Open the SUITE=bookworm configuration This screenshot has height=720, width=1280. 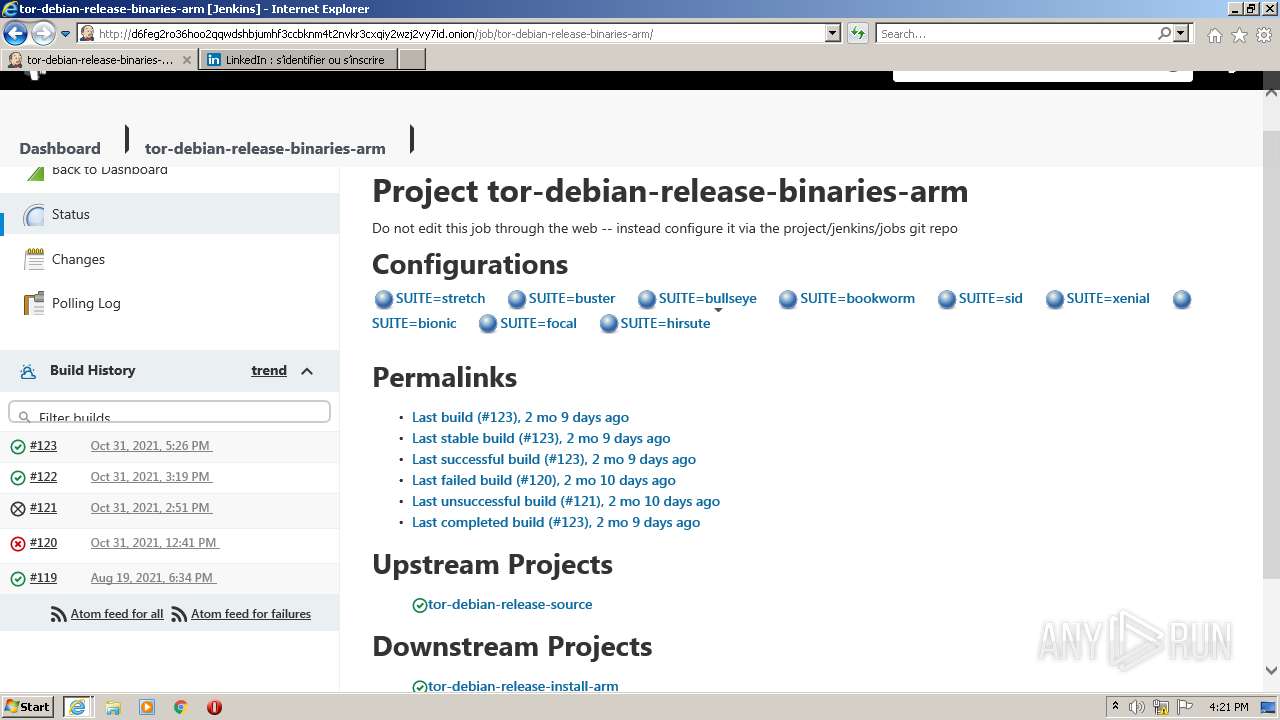(x=857, y=298)
